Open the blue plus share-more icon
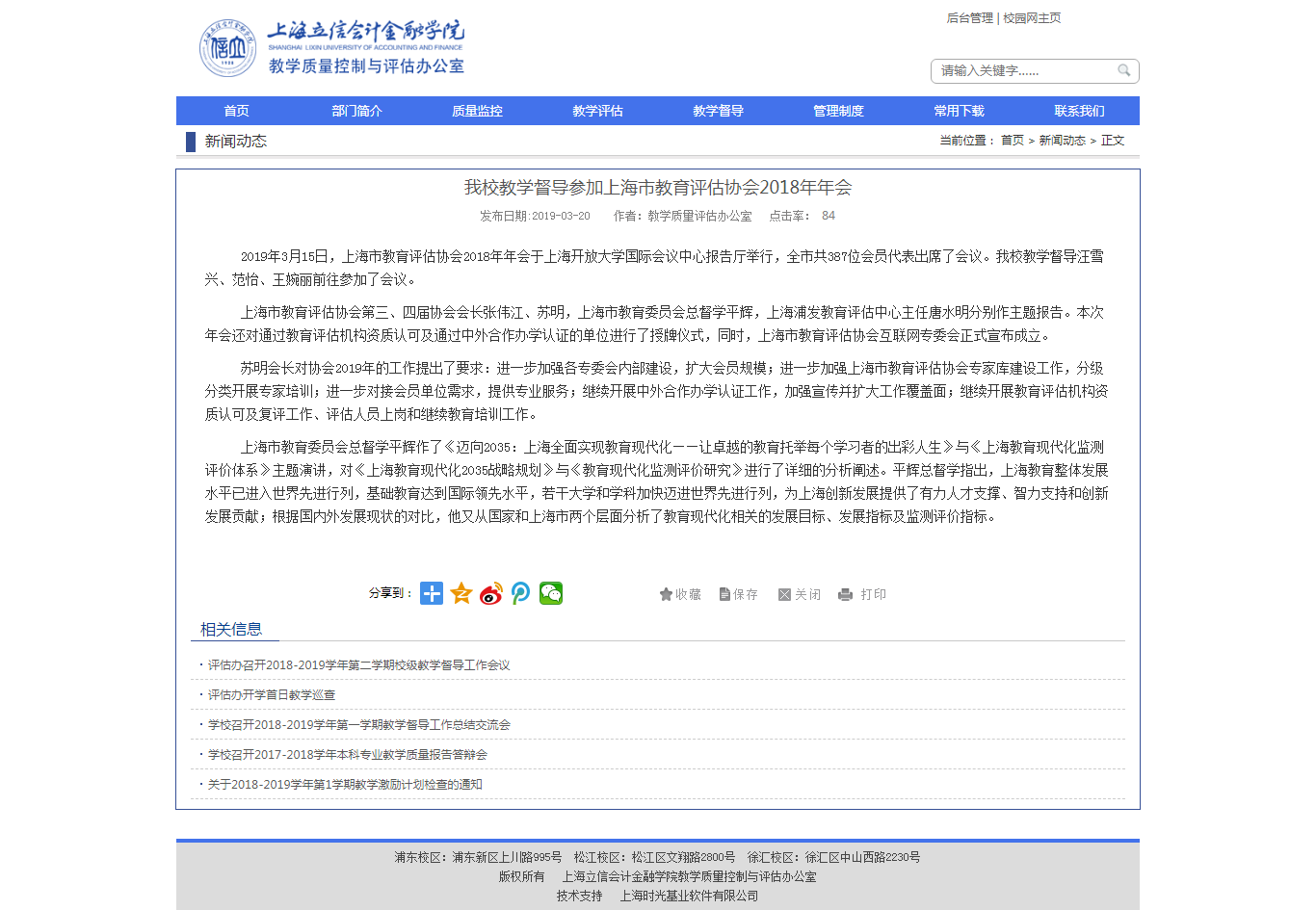1316x910 pixels. [x=432, y=593]
